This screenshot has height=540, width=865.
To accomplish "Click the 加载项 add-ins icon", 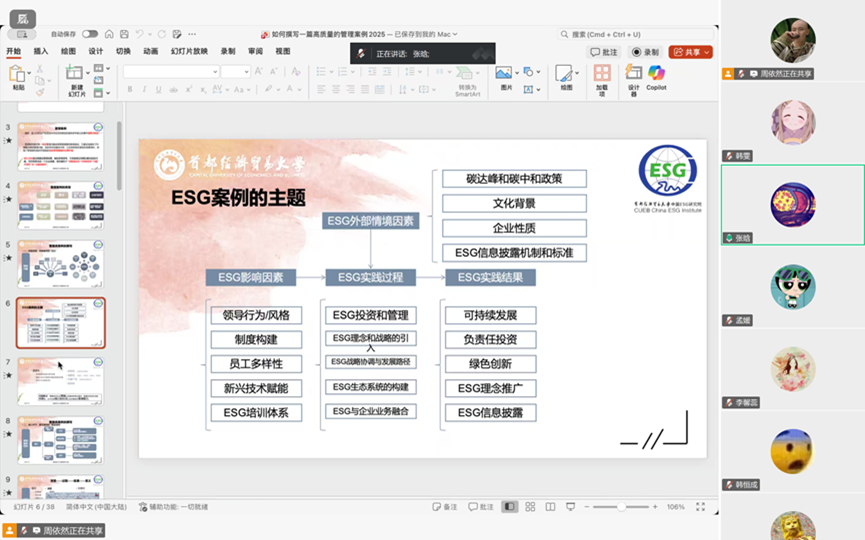I will (x=602, y=73).
